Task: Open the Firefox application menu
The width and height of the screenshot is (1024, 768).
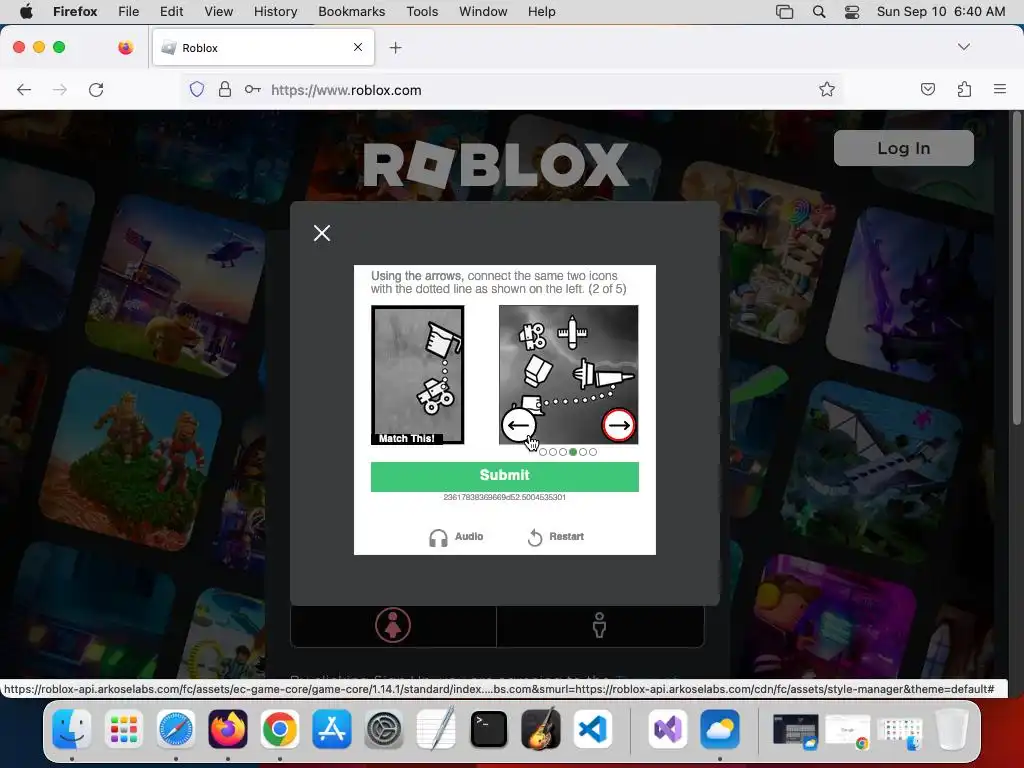Action: click(x=75, y=11)
